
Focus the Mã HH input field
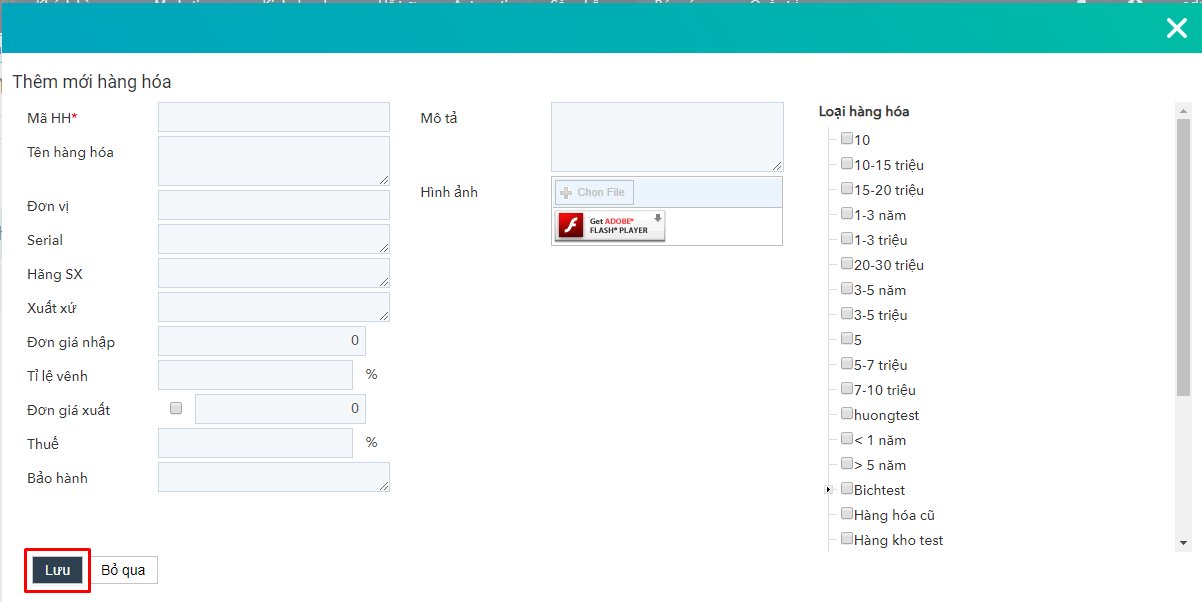click(x=274, y=117)
